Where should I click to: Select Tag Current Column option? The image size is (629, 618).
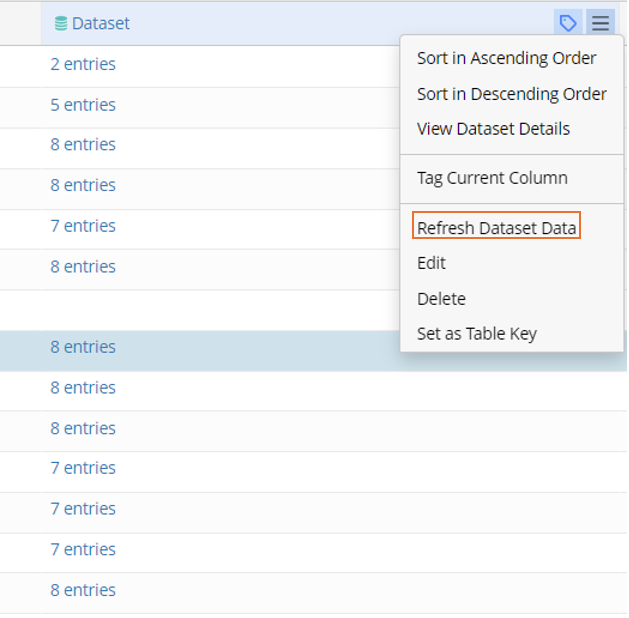pos(492,178)
